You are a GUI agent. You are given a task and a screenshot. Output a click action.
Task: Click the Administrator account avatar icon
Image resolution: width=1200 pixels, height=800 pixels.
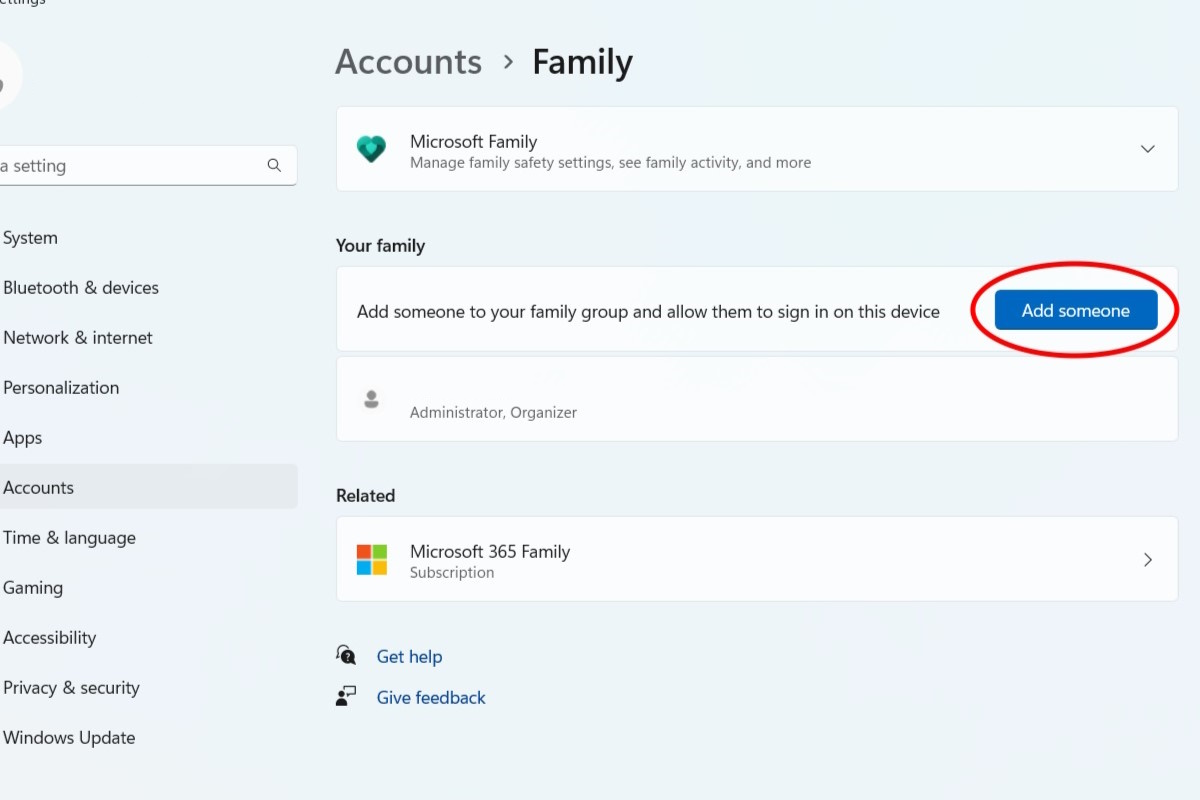point(371,399)
